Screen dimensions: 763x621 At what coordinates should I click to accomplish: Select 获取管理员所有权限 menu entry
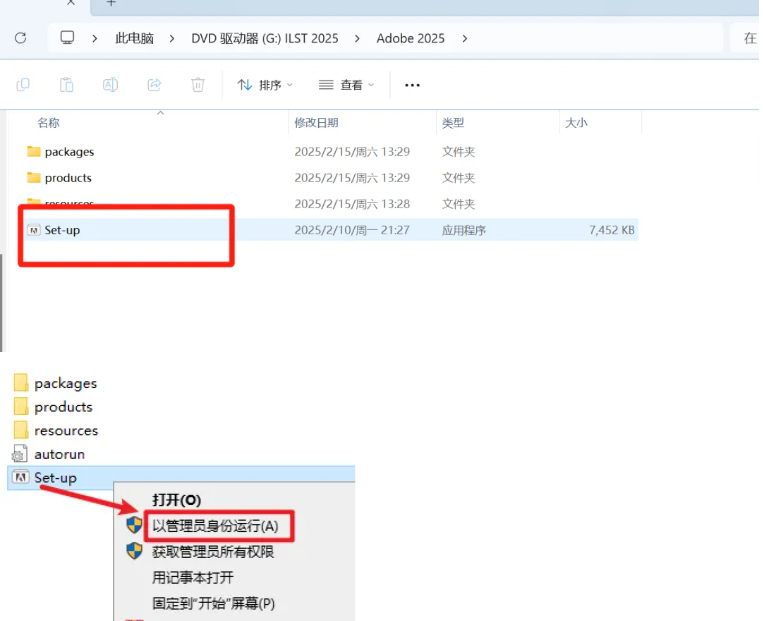pyautogui.click(x=213, y=552)
